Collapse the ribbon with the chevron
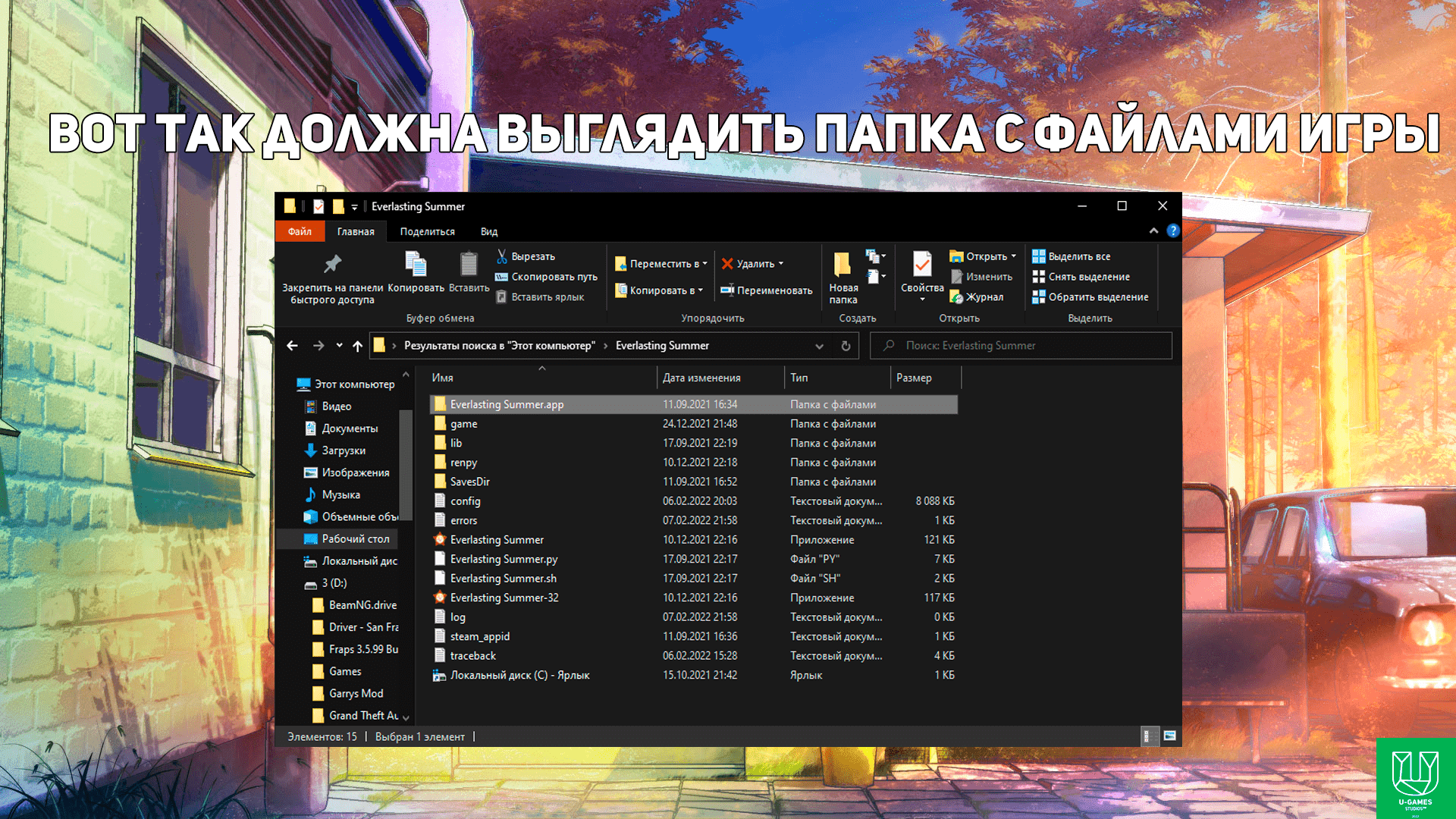The image size is (1456, 819). [x=1153, y=231]
